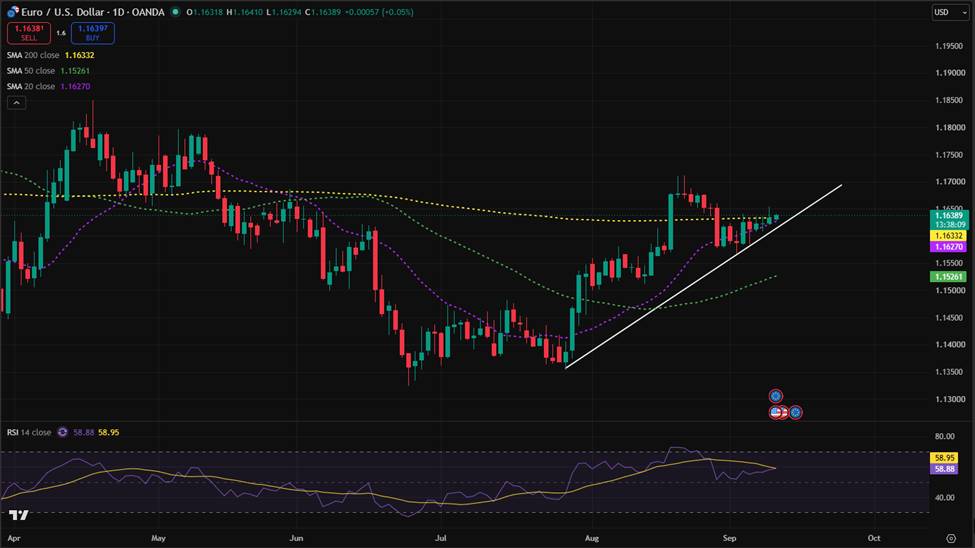
Task: Click the 1.15000 price axis label
Action: pos(950,290)
